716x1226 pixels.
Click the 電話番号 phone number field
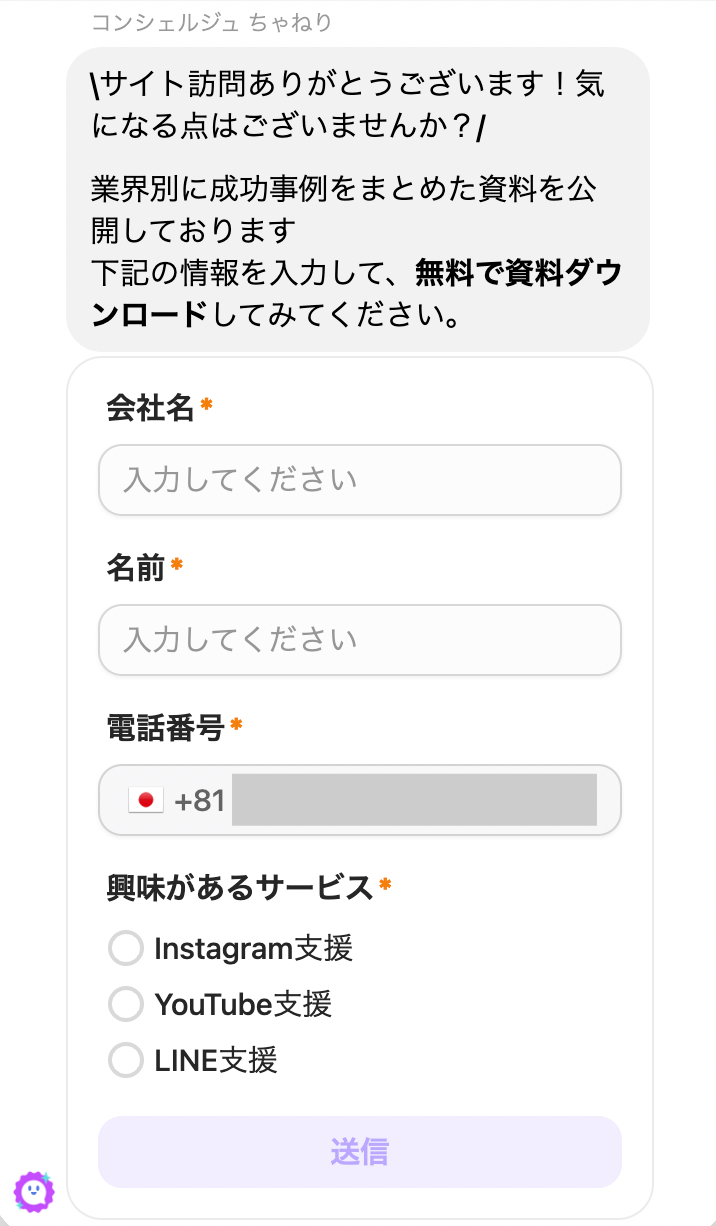[414, 800]
